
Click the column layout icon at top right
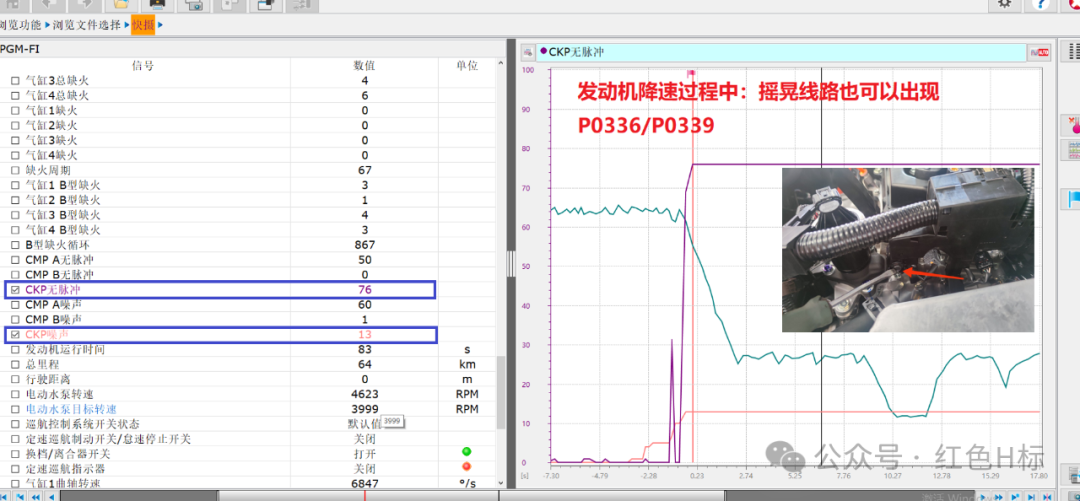[1073, 52]
